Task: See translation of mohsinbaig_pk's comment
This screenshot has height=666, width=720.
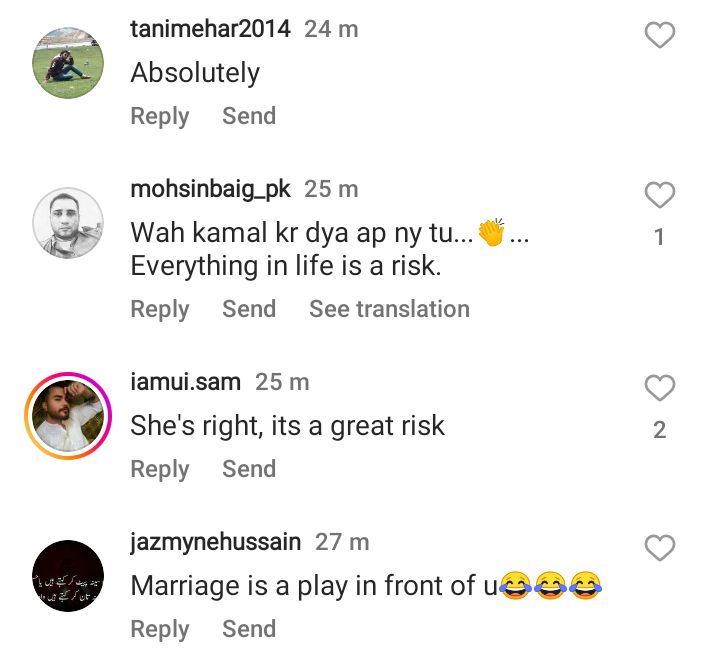Action: tap(389, 309)
